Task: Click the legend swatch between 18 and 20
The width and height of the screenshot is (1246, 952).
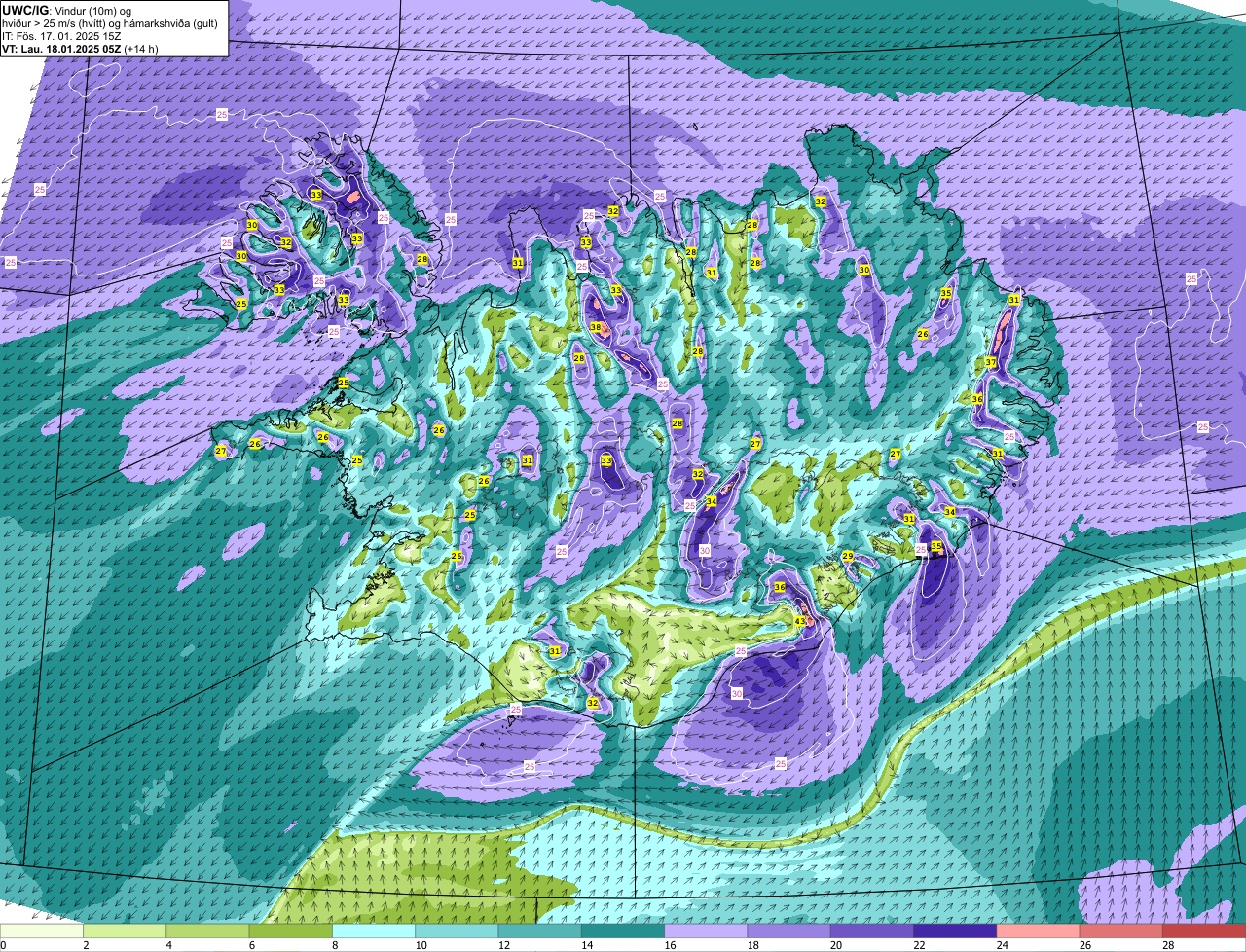Action: [789, 932]
